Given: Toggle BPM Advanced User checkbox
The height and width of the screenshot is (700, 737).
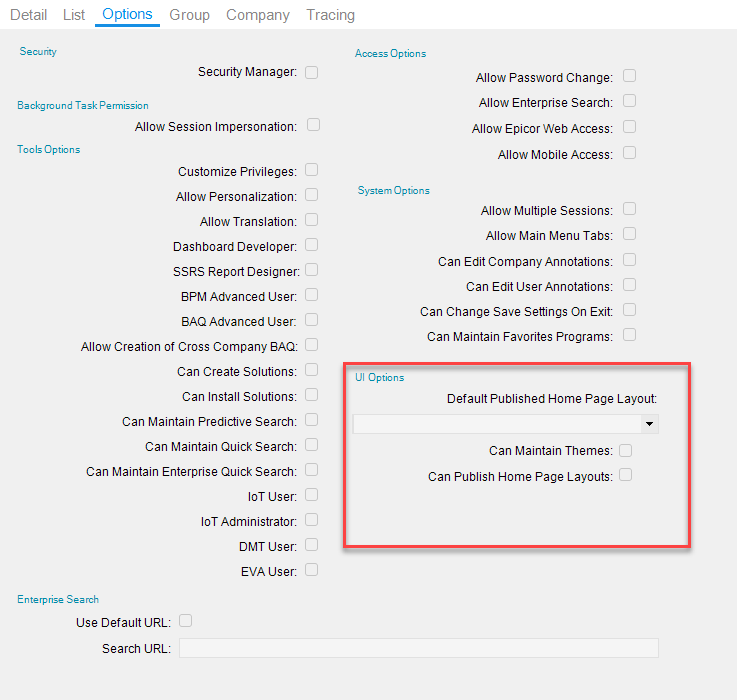Looking at the screenshot, I should 311,295.
